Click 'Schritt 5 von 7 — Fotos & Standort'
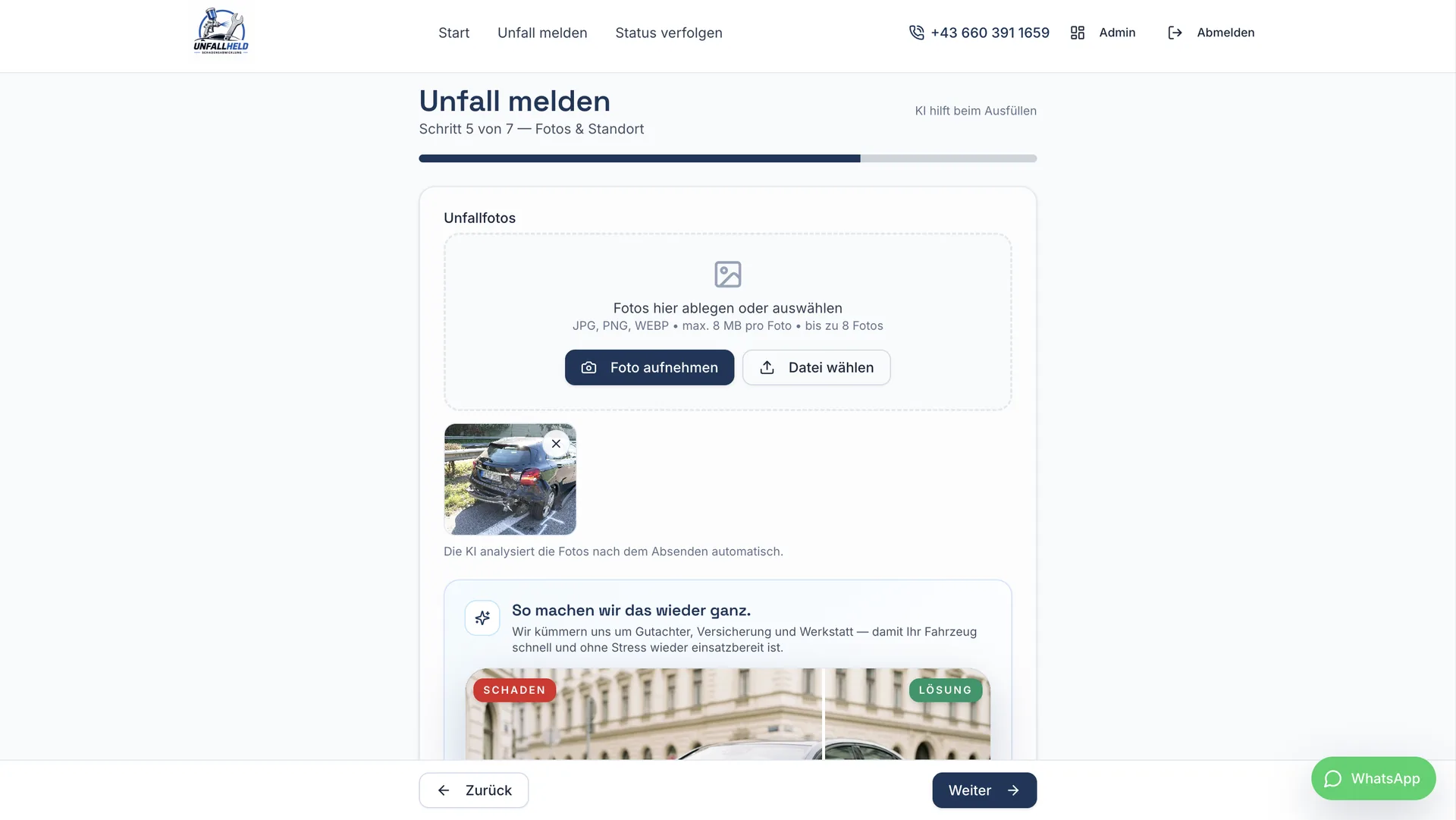The width and height of the screenshot is (1456, 820). point(531,129)
